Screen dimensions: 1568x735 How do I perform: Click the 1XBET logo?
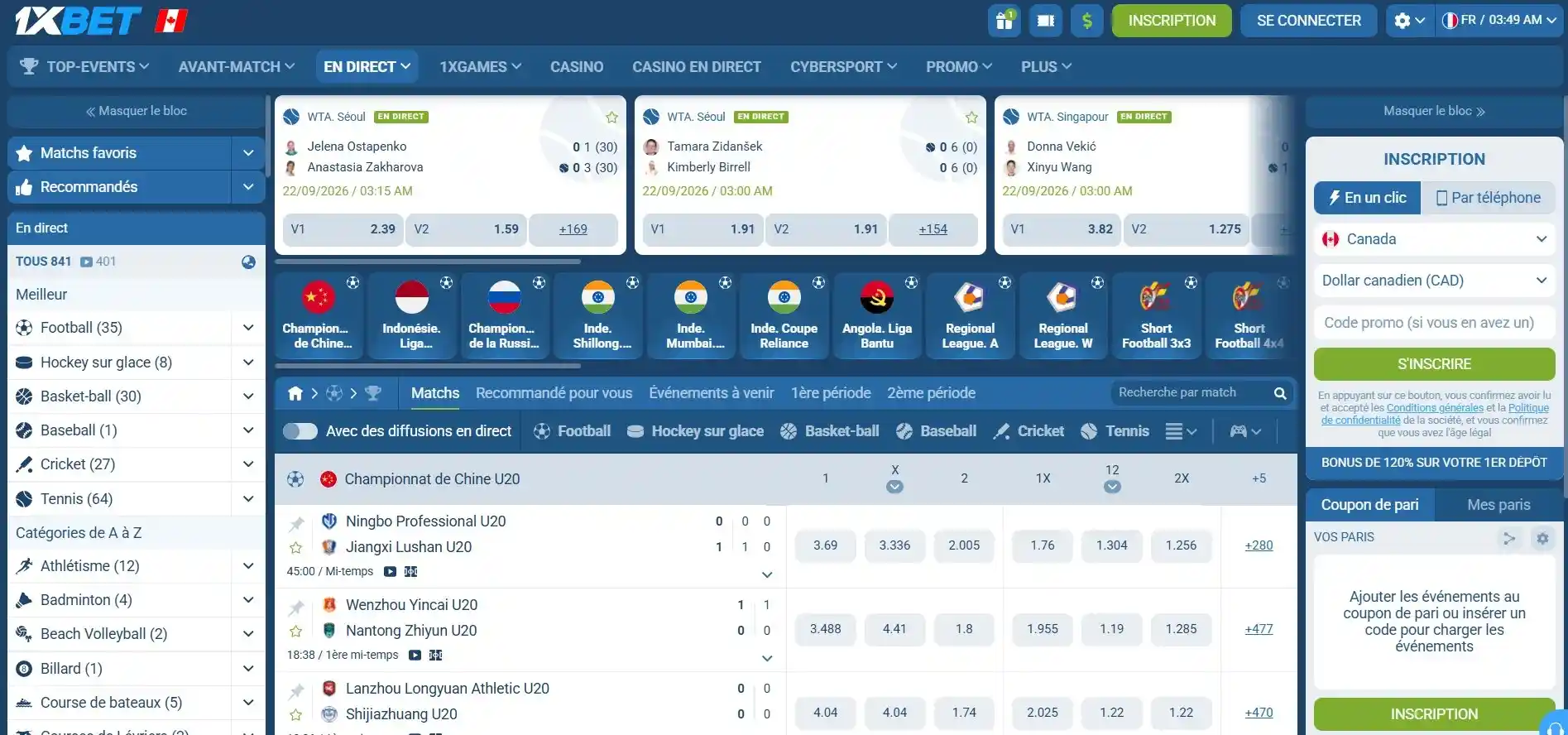(x=78, y=21)
